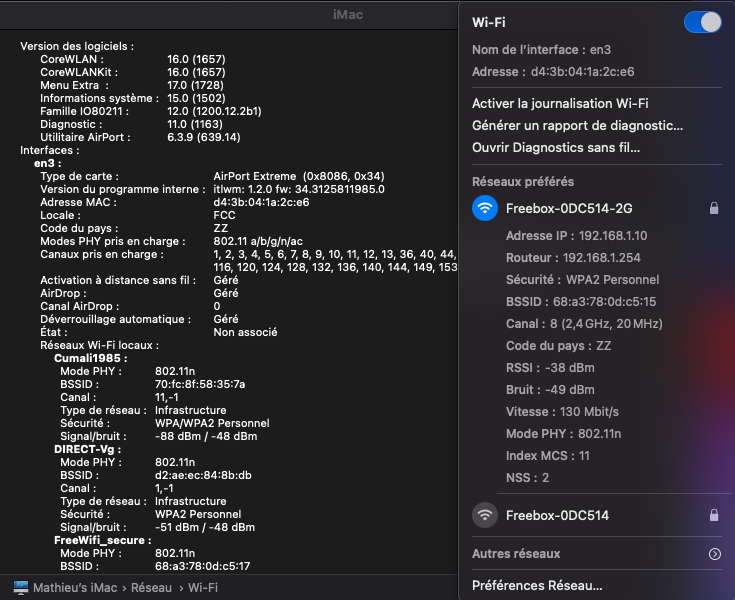Click the Wi-Fi title in the menu
Screen dimensions: 735x600
coord(489,22)
